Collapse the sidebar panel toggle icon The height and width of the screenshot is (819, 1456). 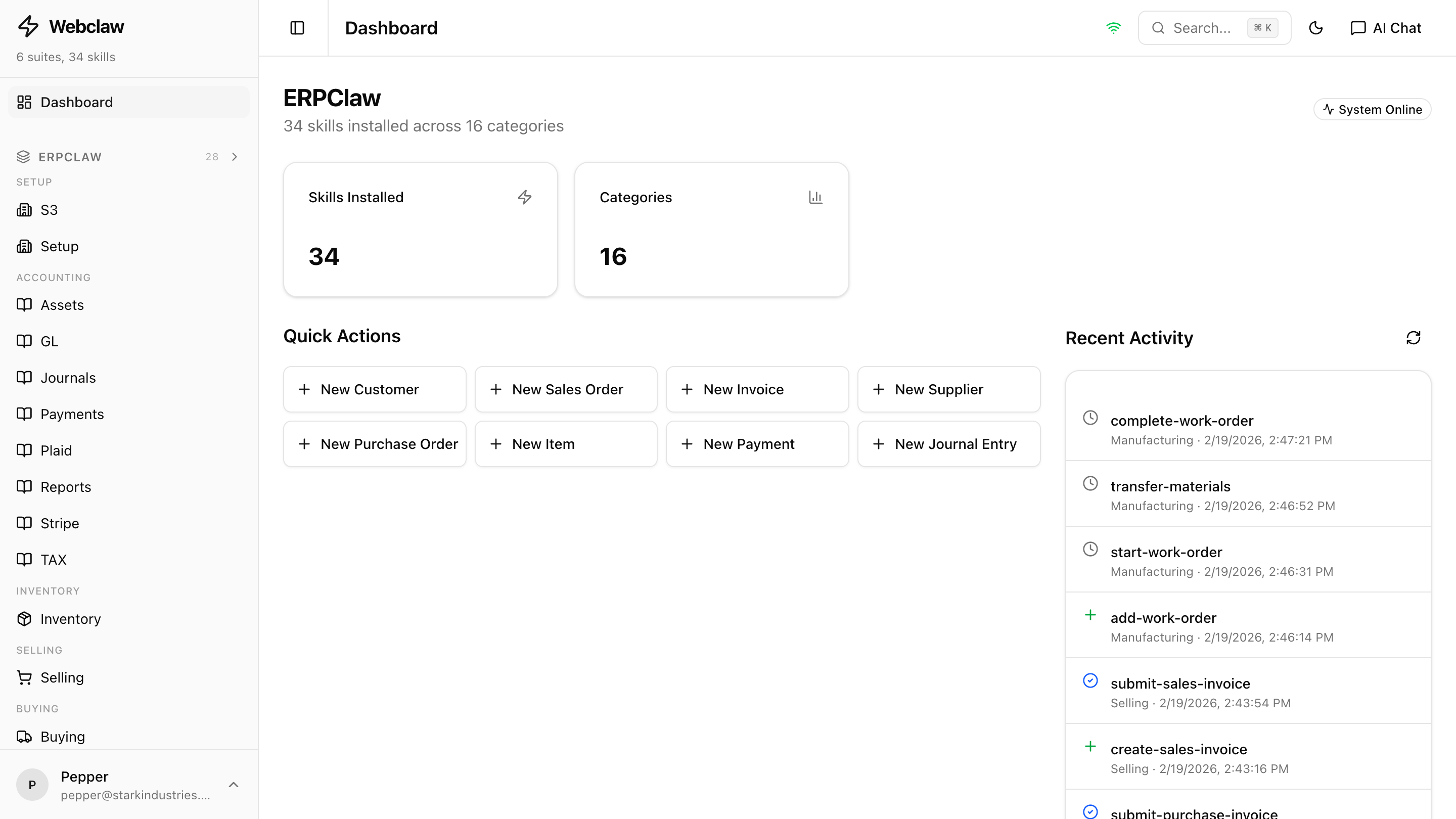[x=297, y=28]
